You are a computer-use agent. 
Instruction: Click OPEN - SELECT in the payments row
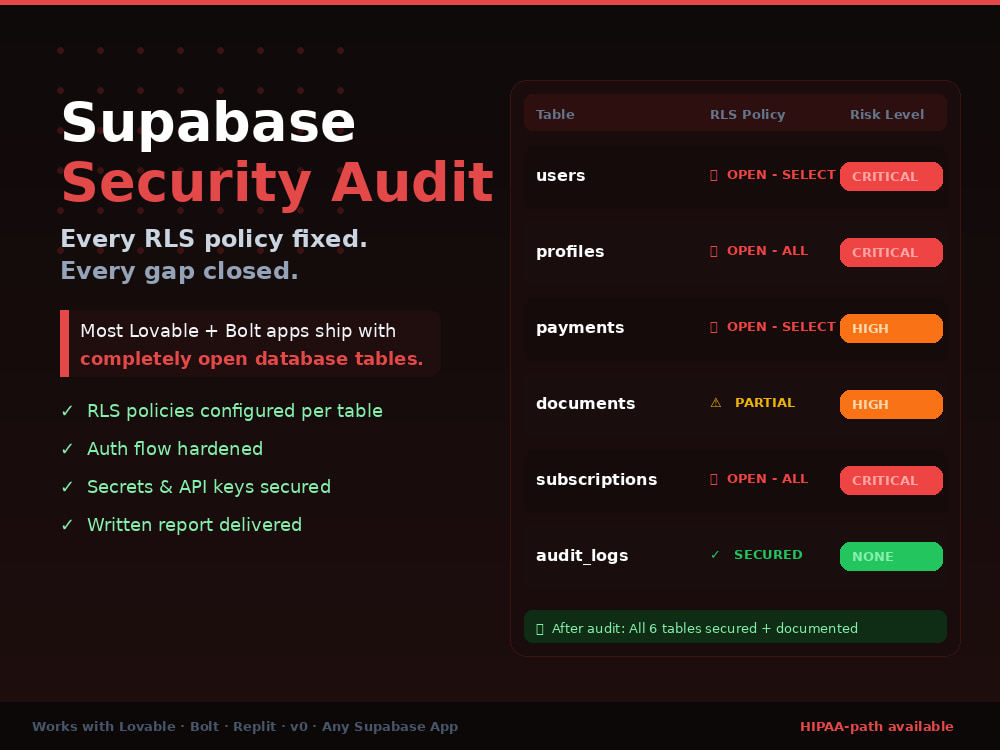781,327
